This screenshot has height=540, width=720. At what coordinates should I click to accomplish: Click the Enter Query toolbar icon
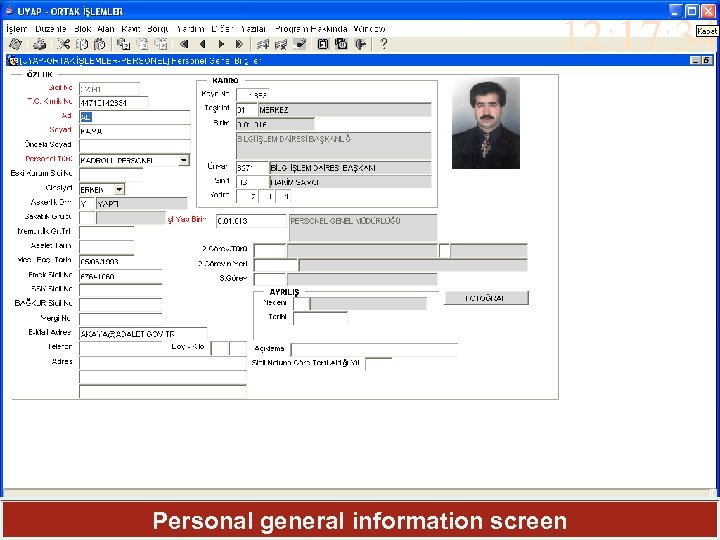tap(123, 44)
